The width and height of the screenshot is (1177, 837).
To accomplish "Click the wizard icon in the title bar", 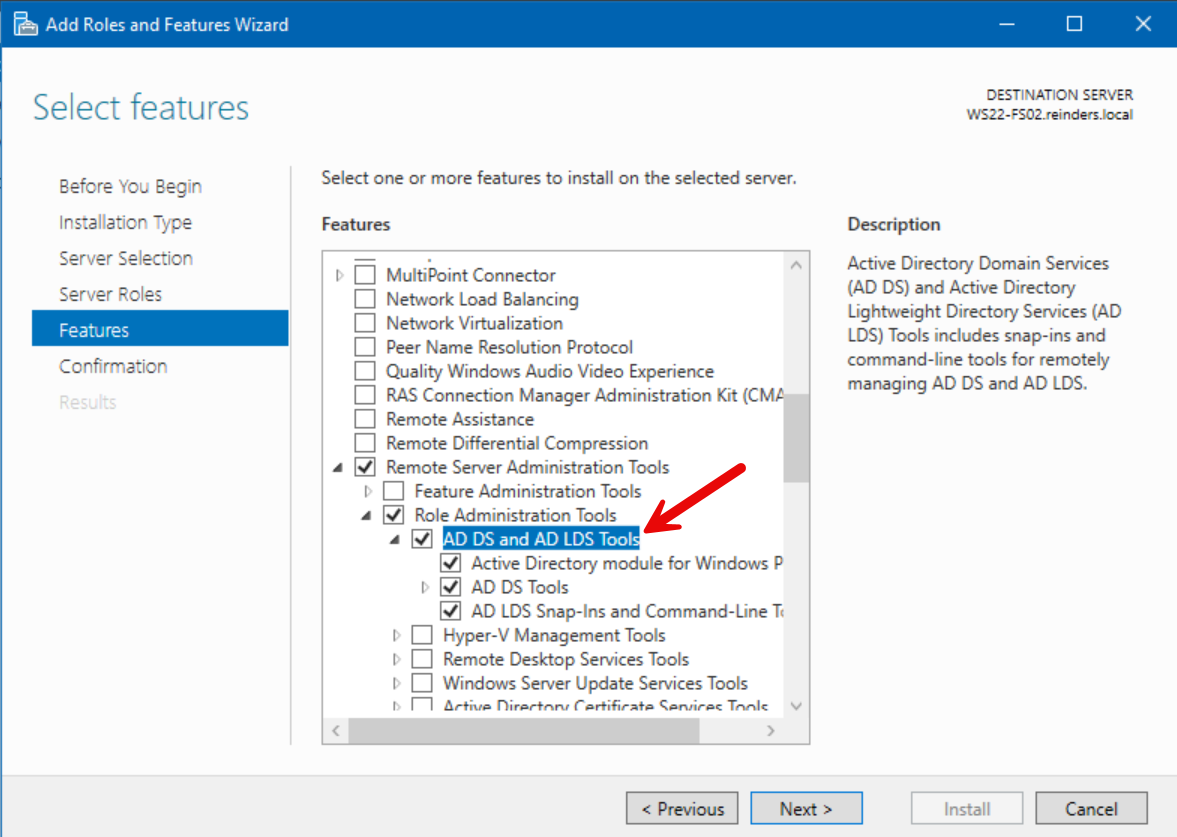I will (x=25, y=22).
